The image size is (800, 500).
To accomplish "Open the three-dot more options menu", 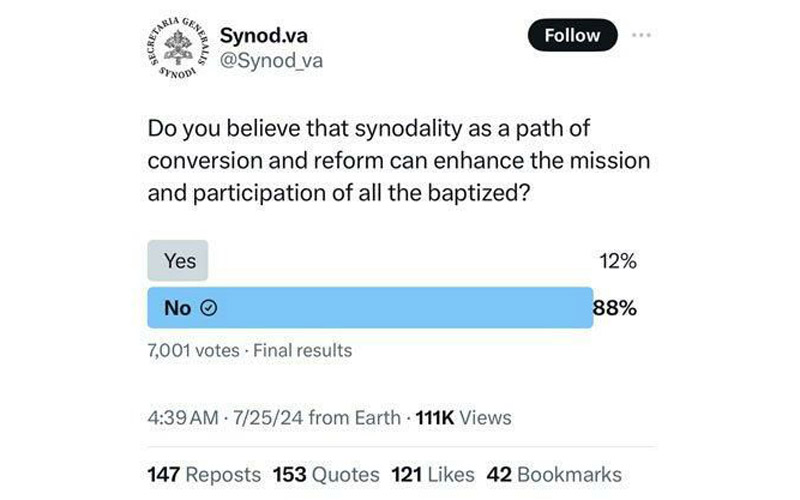I will coord(641,35).
